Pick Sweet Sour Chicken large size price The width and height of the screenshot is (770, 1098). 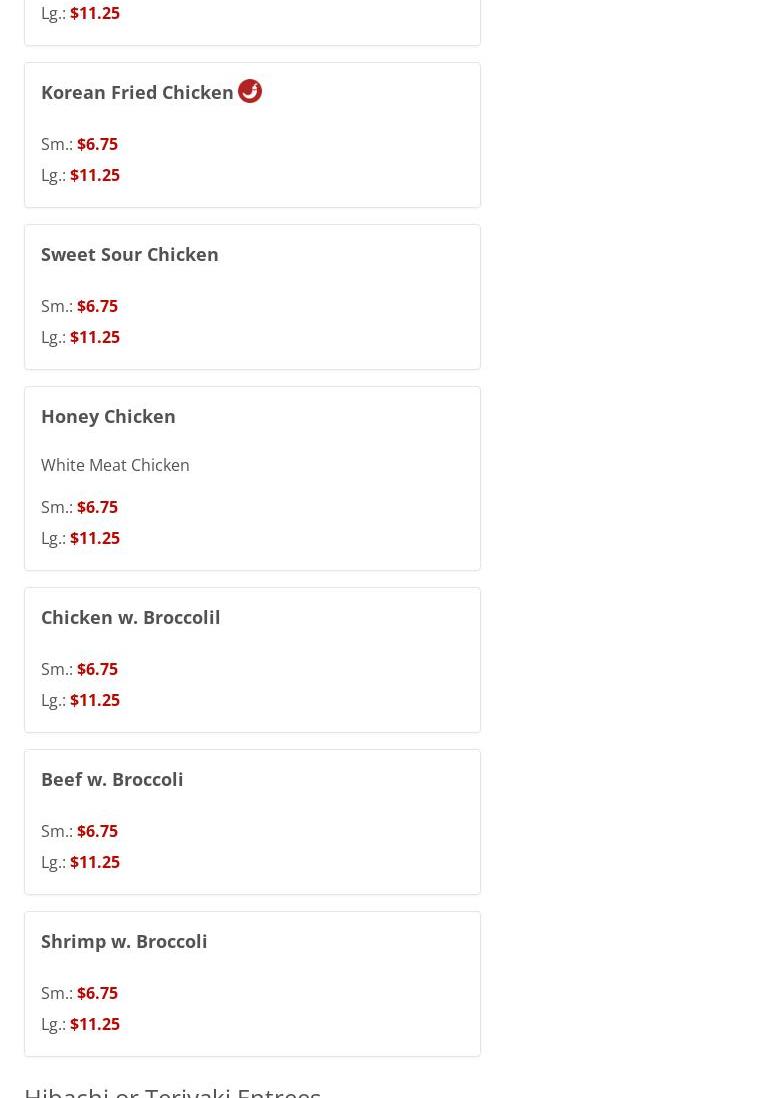click(x=95, y=337)
